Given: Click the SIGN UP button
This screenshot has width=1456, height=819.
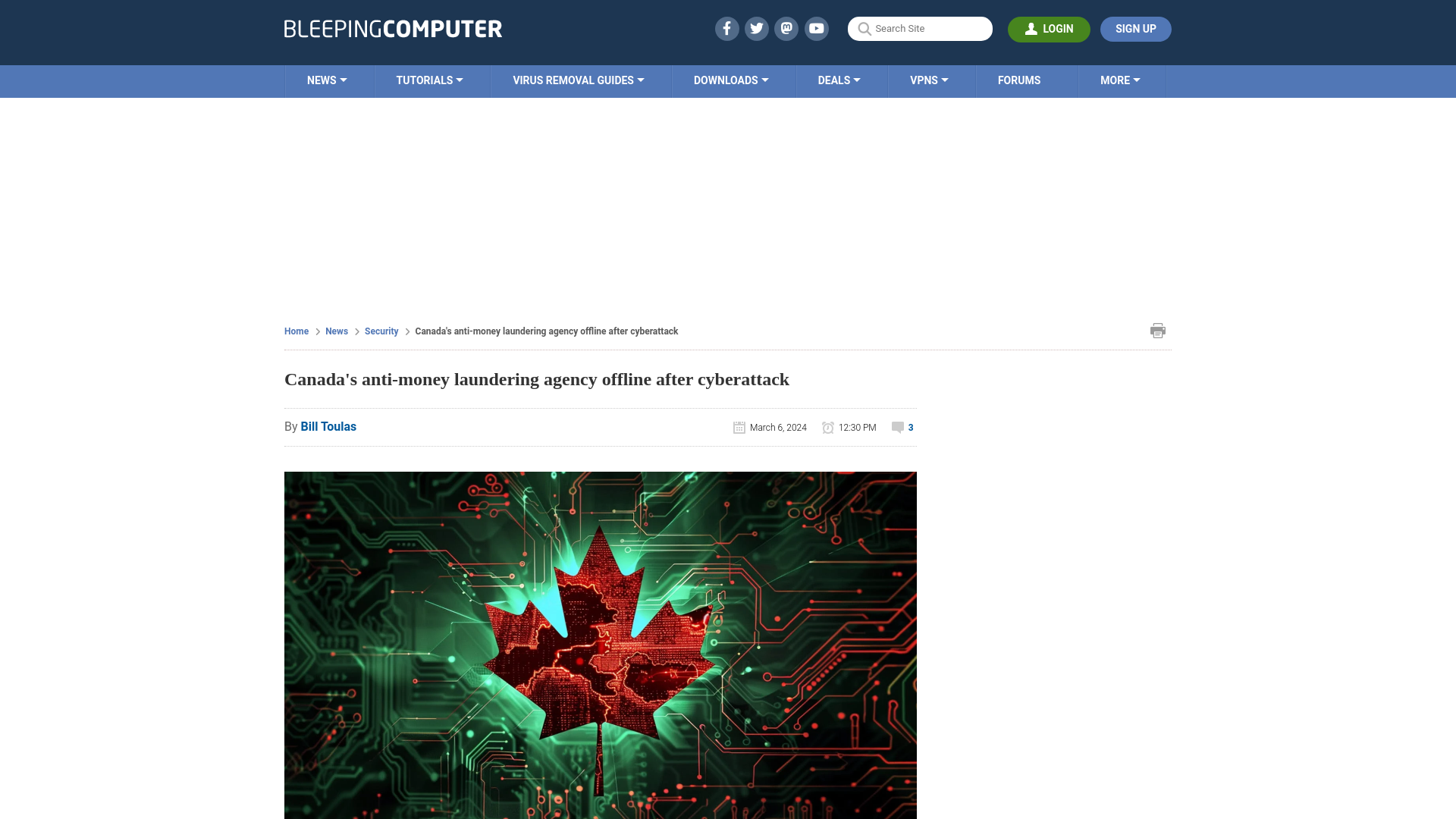Looking at the screenshot, I should (x=1135, y=28).
